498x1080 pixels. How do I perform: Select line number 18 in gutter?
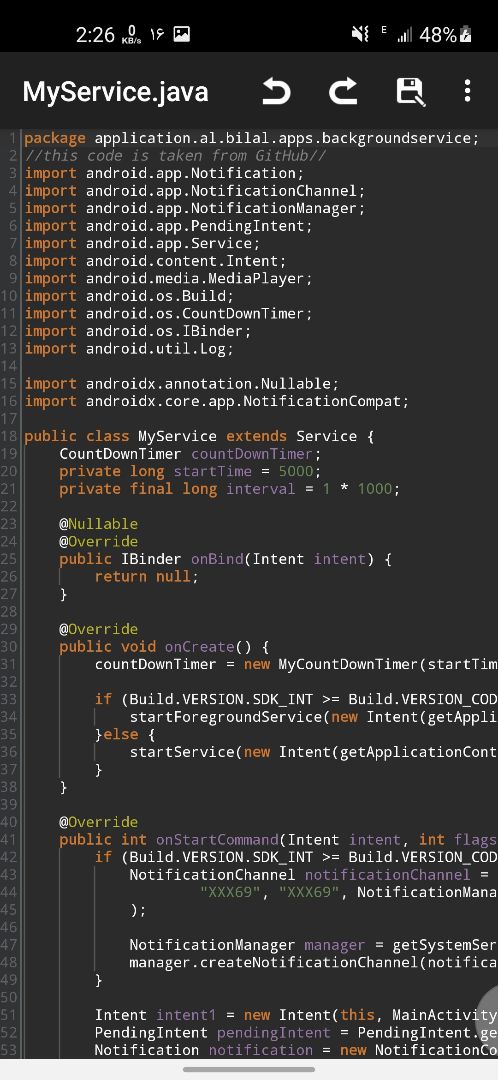click(10, 436)
